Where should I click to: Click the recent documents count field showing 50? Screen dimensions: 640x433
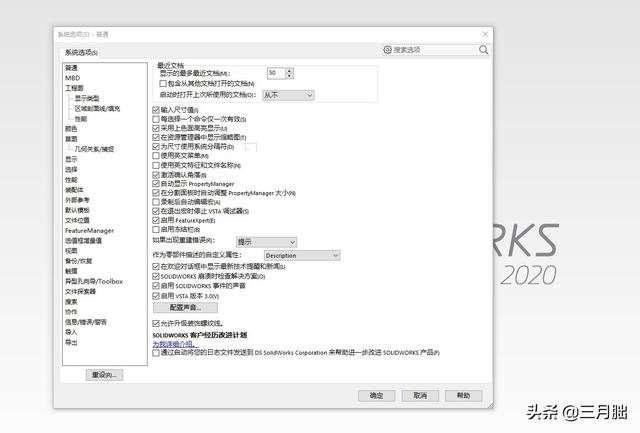276,73
